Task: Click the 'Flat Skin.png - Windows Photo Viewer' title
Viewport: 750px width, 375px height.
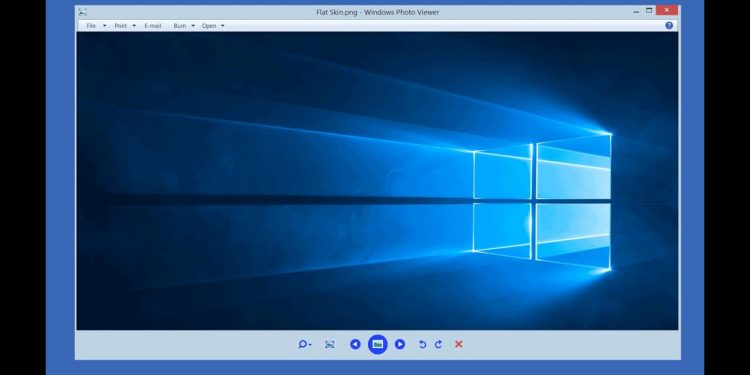Action: point(377,12)
